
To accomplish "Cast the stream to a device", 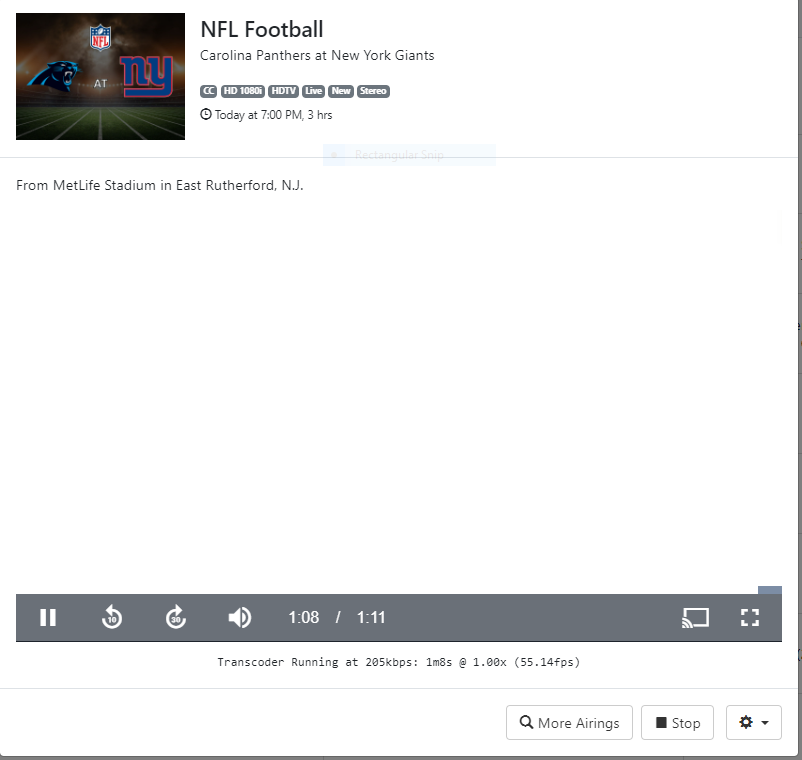I will (695, 617).
